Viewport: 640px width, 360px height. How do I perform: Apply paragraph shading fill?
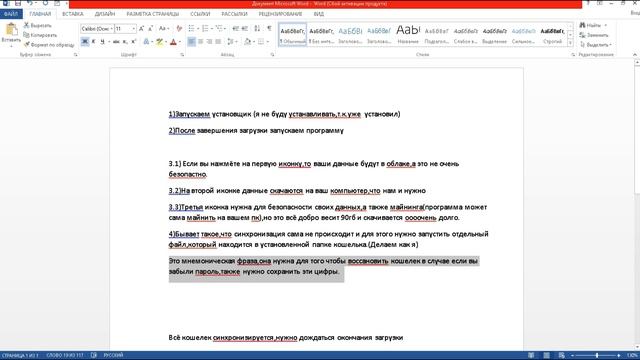click(x=247, y=42)
